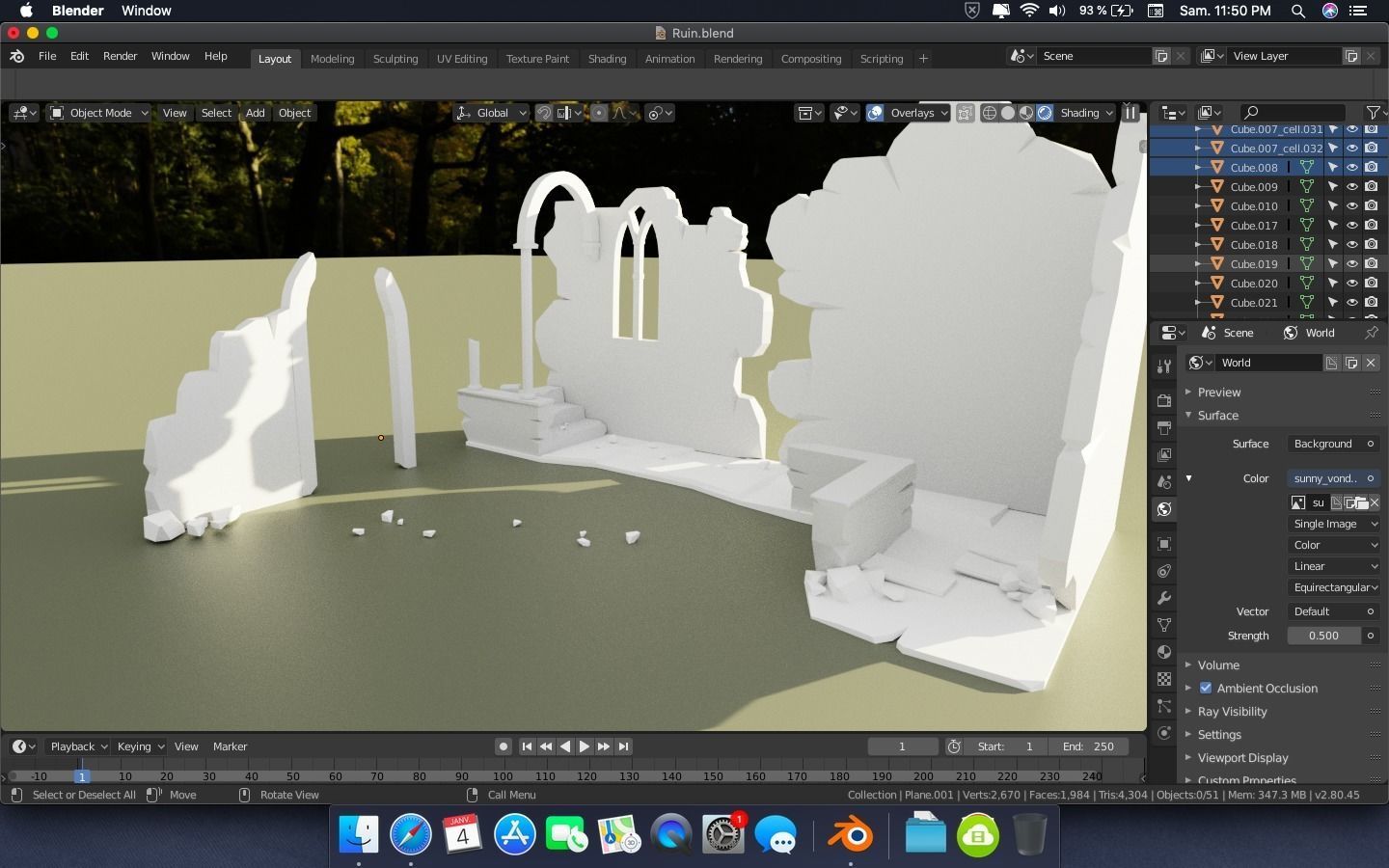This screenshot has height=868, width=1389.
Task: Click the Background surface shader button
Action: [x=1332, y=444]
